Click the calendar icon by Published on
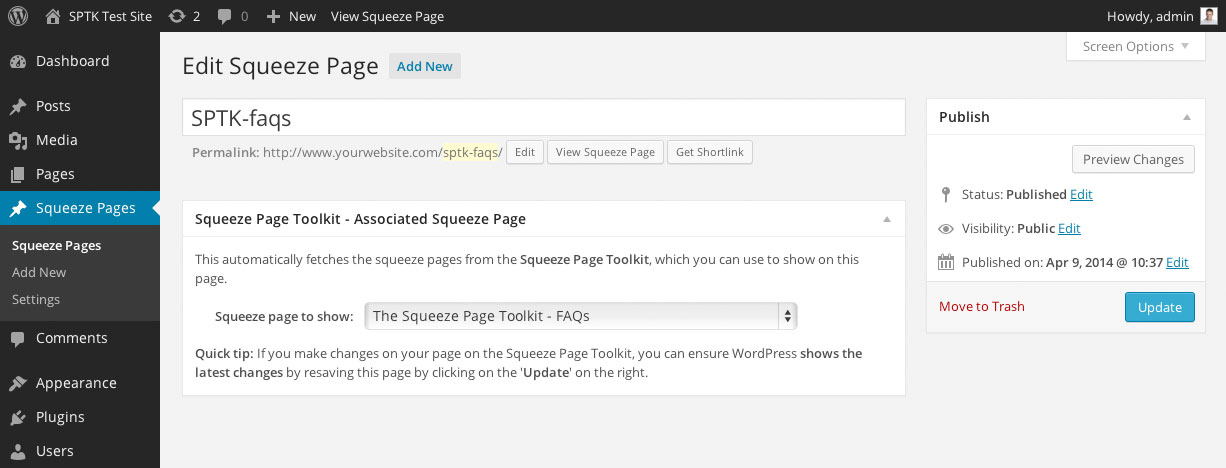 point(946,263)
